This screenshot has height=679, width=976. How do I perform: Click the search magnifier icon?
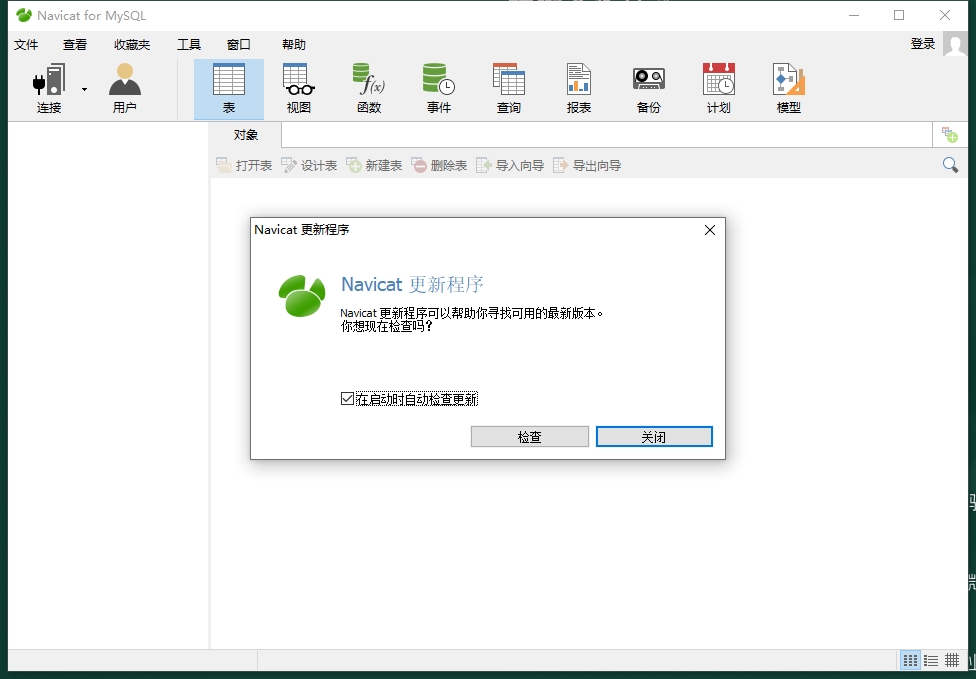click(950, 165)
